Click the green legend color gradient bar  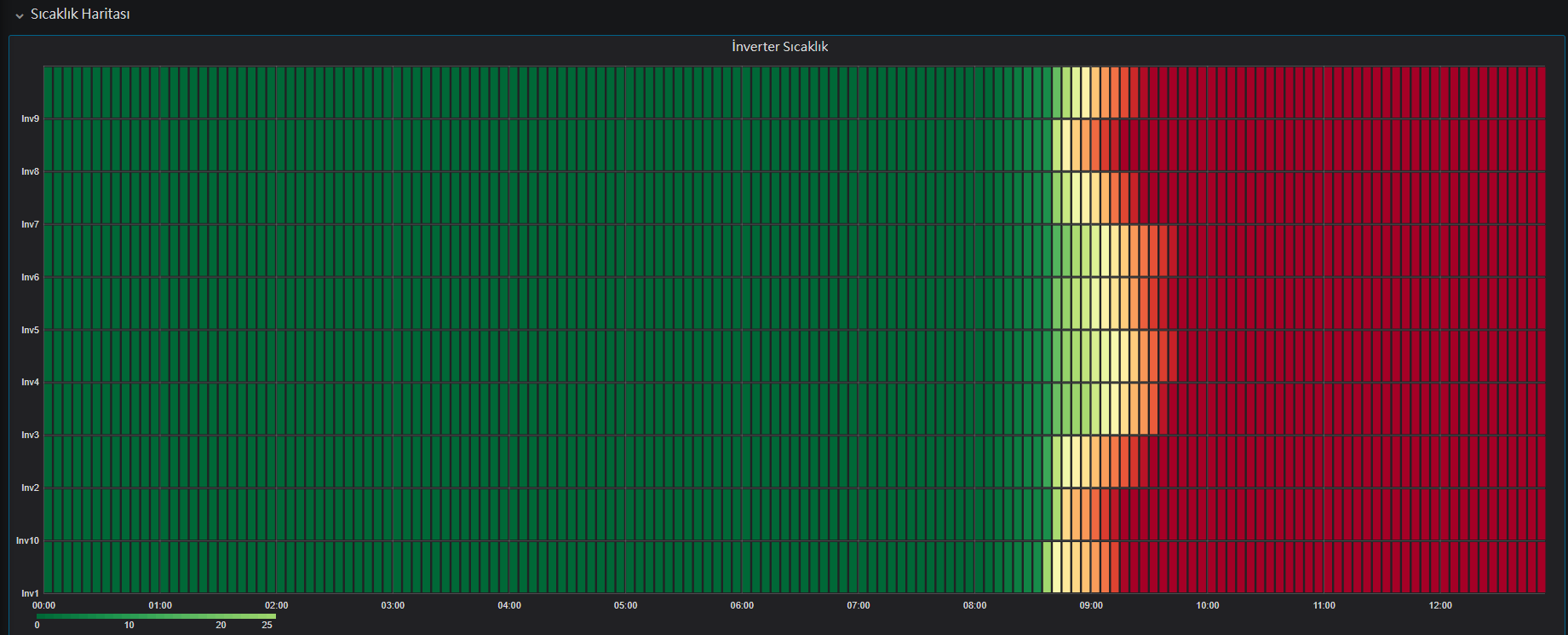(156, 615)
